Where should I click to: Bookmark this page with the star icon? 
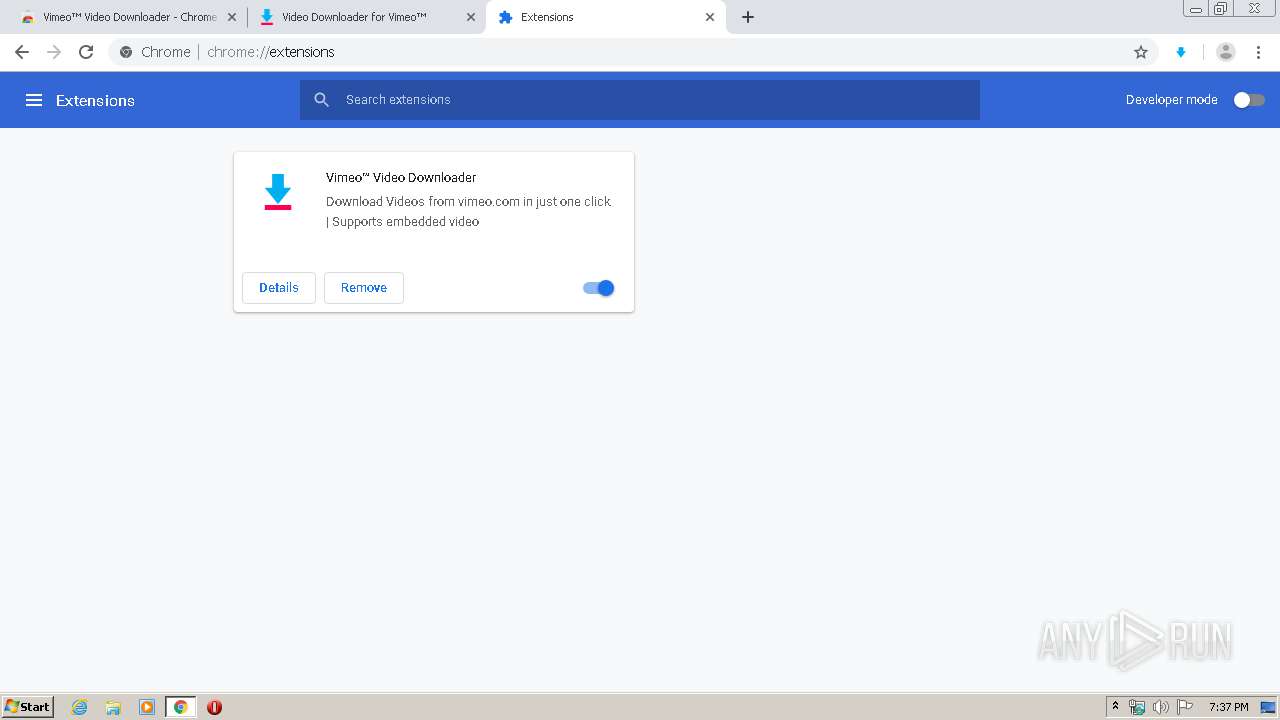tap(1141, 52)
